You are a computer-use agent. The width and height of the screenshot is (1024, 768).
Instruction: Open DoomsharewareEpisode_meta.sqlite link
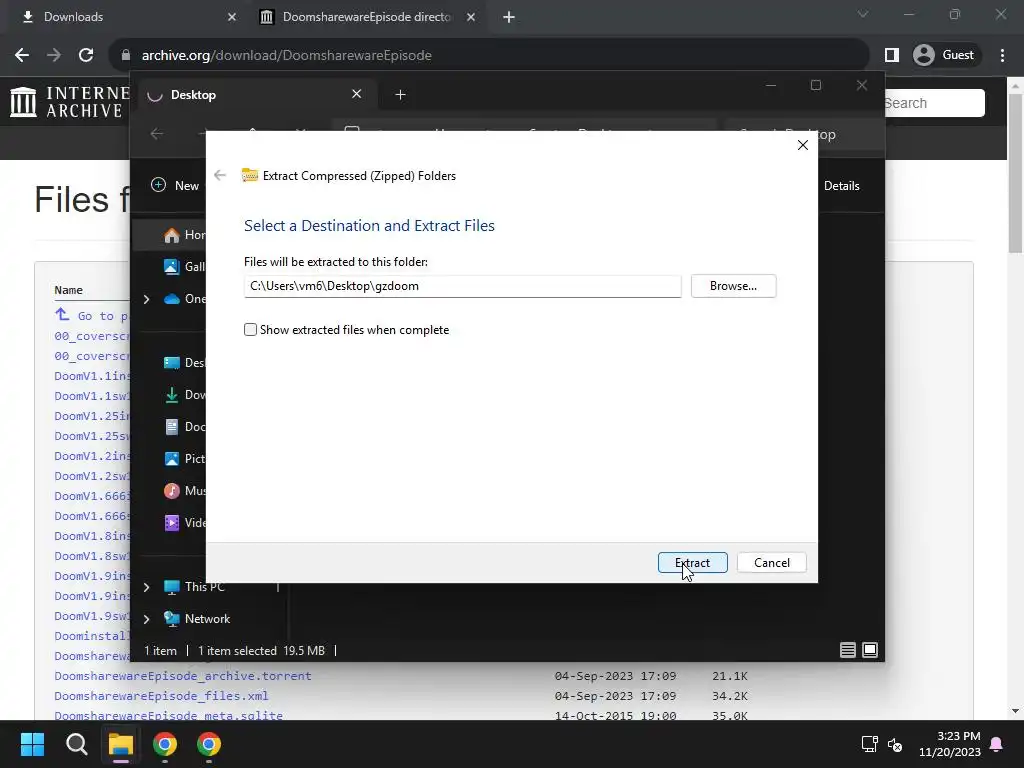pyautogui.click(x=168, y=715)
